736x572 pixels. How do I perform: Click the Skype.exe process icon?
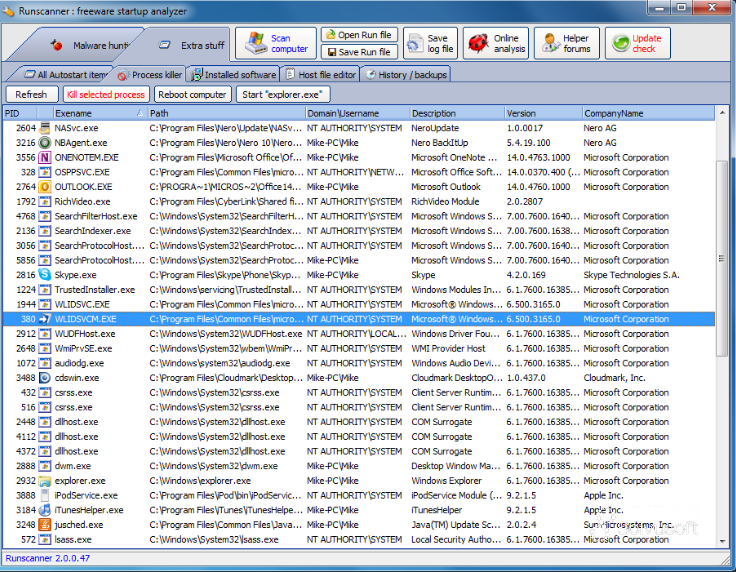coord(45,275)
